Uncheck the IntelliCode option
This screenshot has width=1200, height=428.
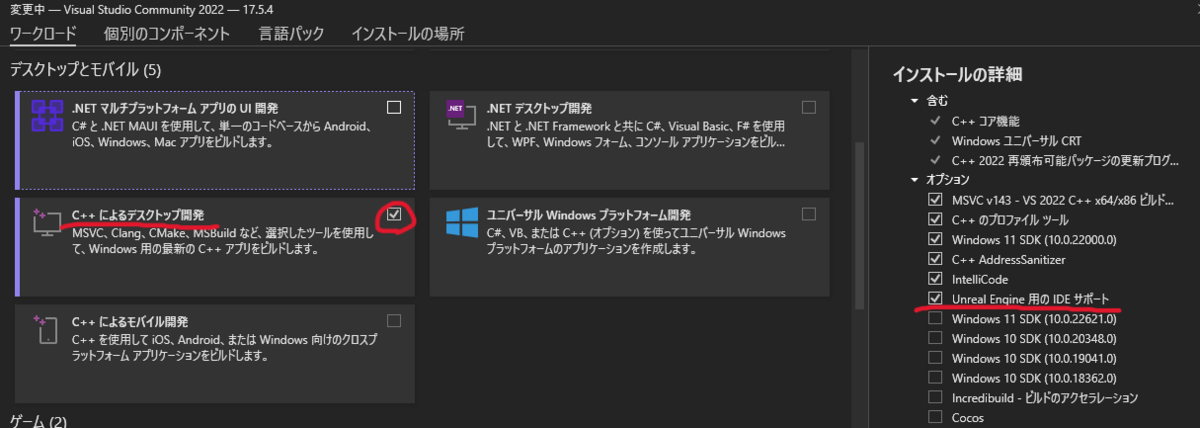935,278
